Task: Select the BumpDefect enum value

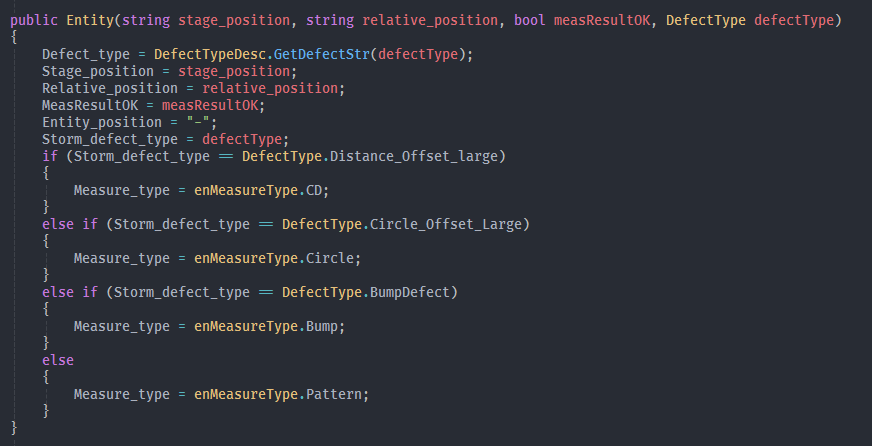Action: coord(410,293)
